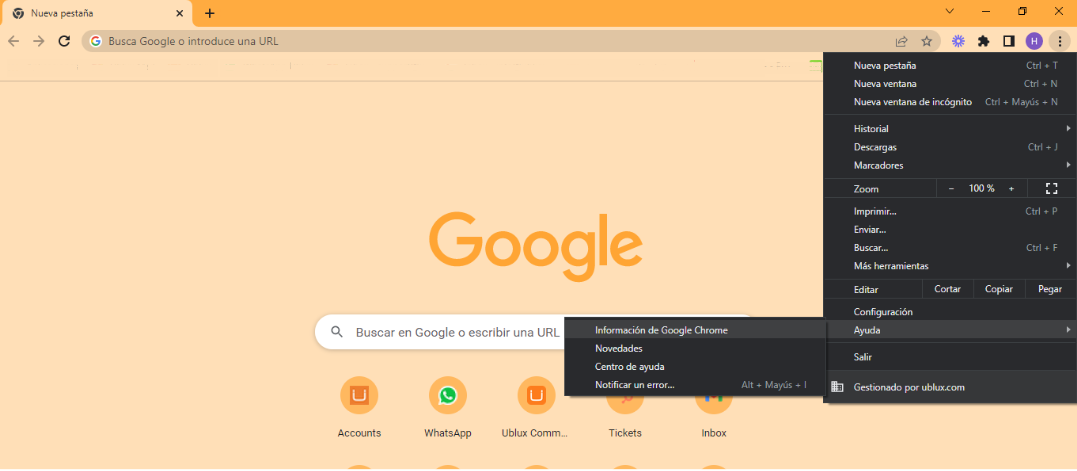Image resolution: width=1077 pixels, height=471 pixels.
Task: Click the share page icon in address bar
Action: 902,41
